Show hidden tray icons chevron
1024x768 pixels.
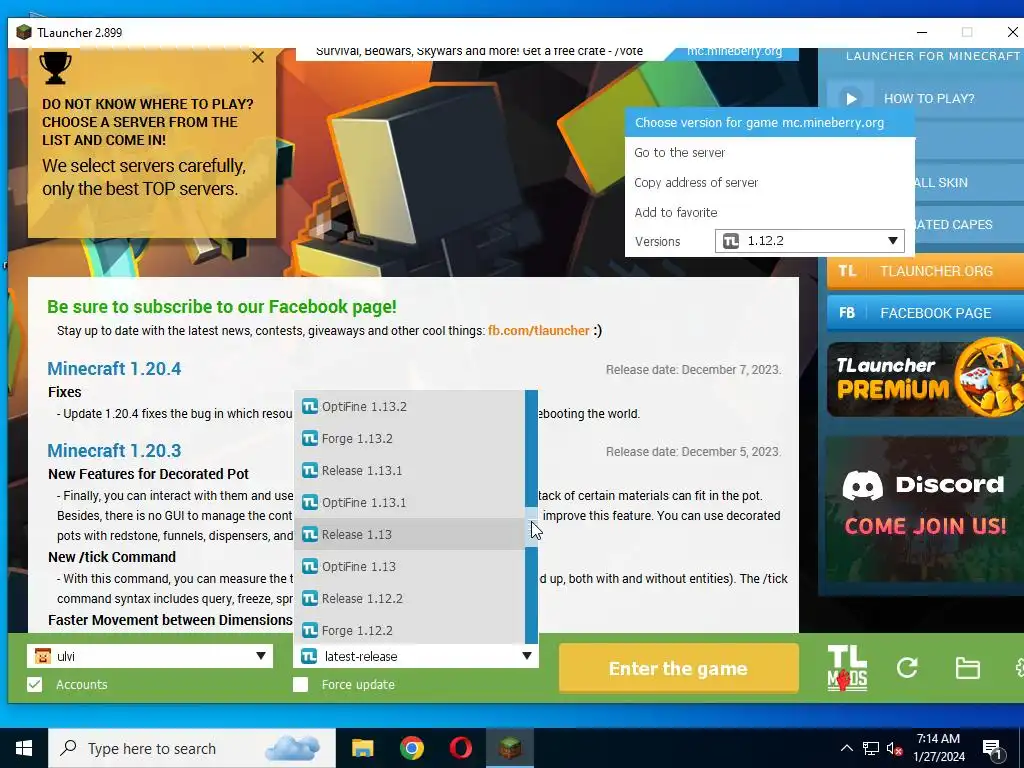tap(846, 748)
